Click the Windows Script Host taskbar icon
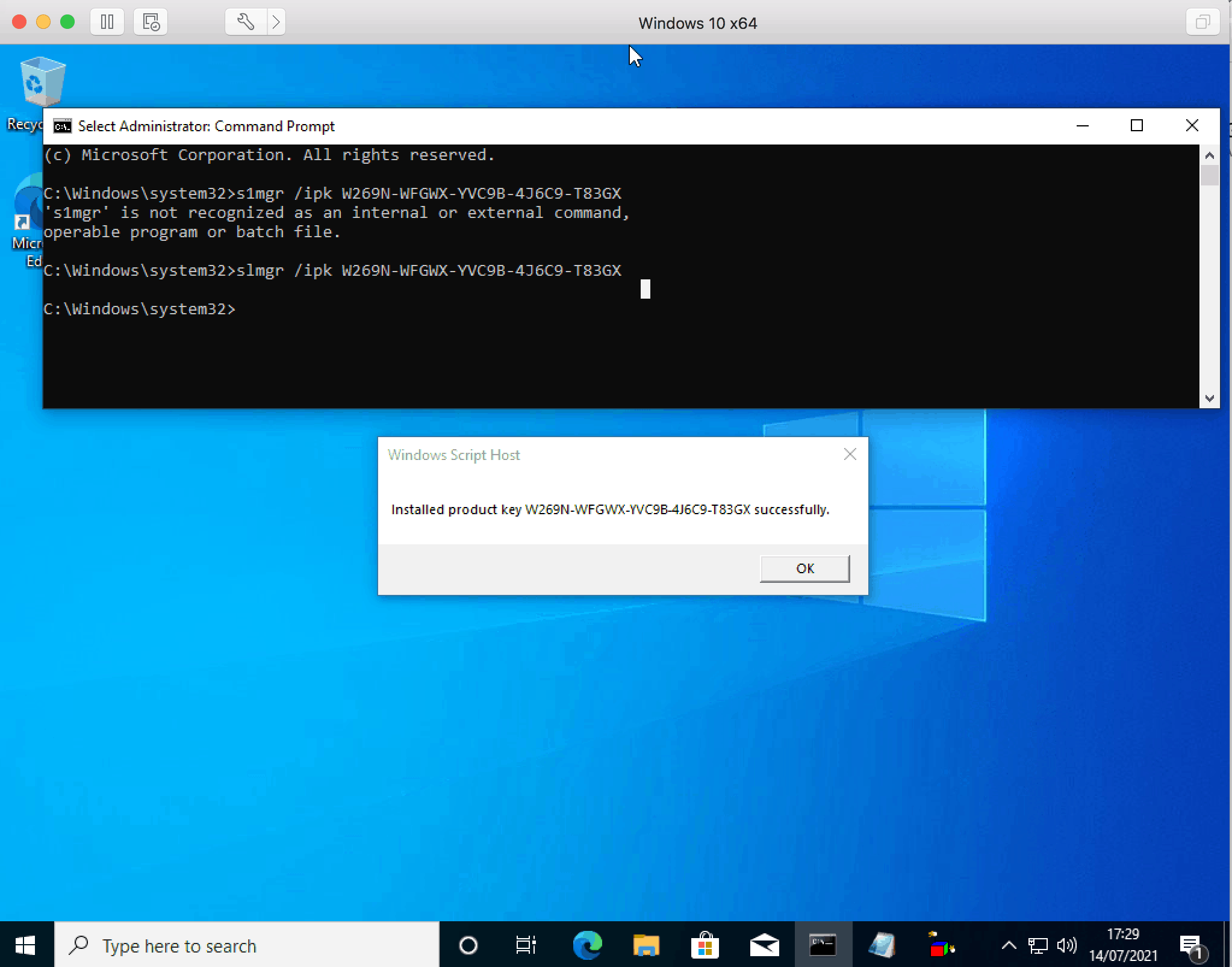 click(x=882, y=945)
